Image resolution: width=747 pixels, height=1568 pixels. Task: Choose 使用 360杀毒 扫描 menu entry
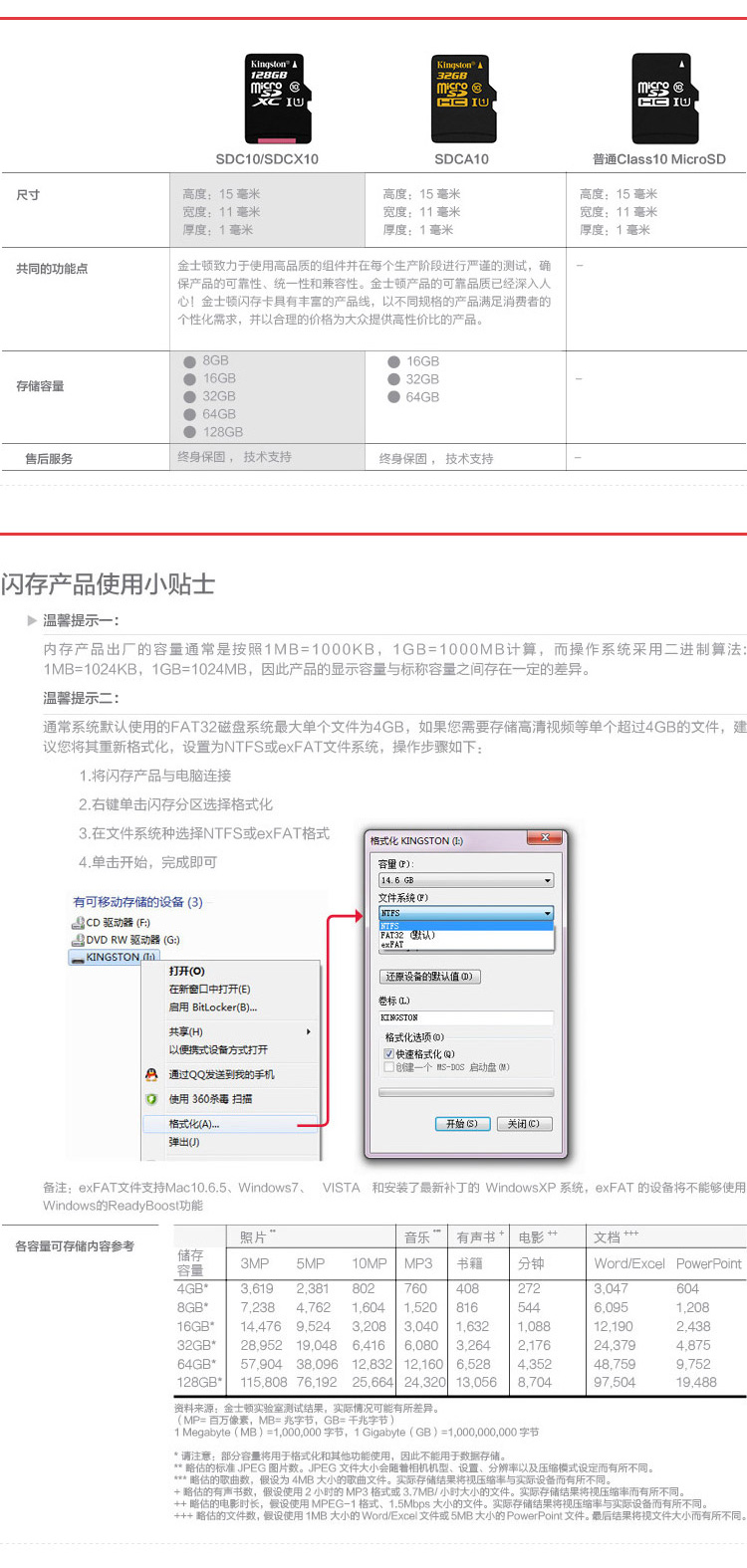pos(210,1099)
